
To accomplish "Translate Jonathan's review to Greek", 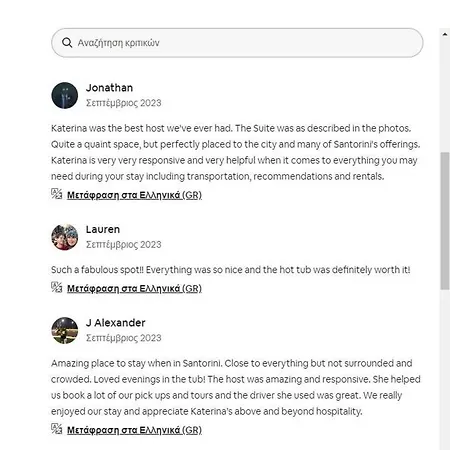I will coord(134,195).
